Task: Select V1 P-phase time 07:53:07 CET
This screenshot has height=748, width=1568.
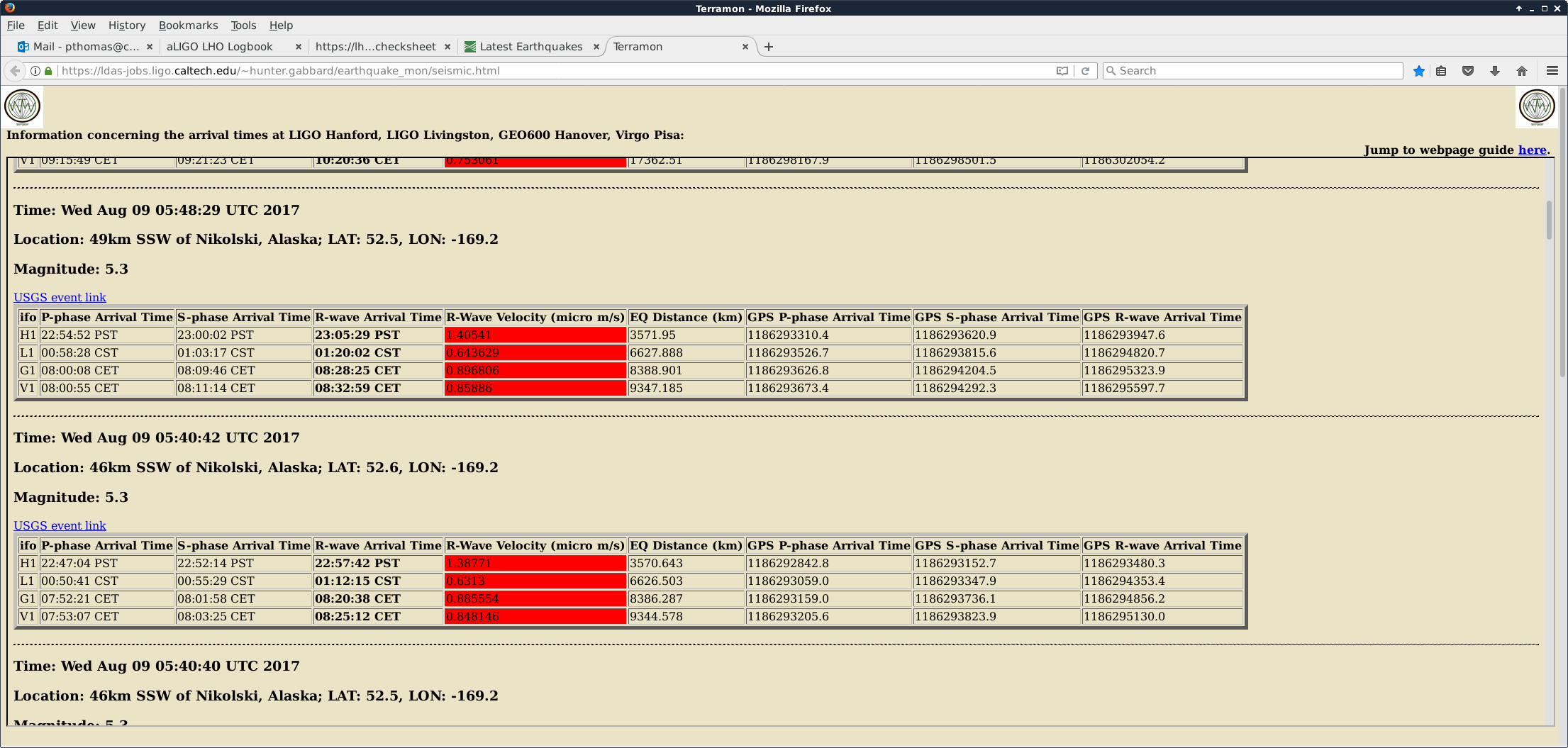Action: (x=80, y=617)
